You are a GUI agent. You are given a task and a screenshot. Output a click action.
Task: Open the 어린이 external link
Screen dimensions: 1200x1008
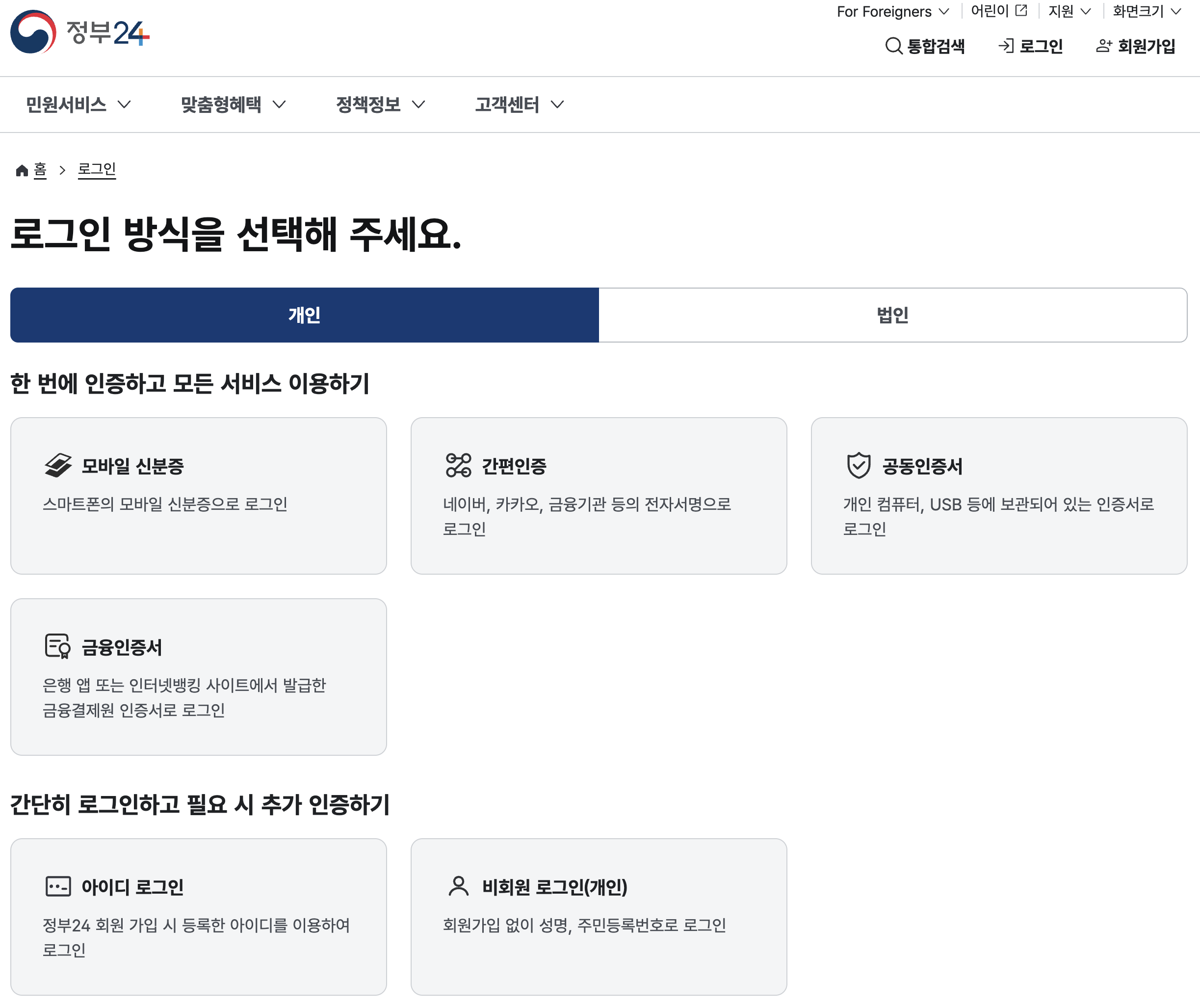998,11
